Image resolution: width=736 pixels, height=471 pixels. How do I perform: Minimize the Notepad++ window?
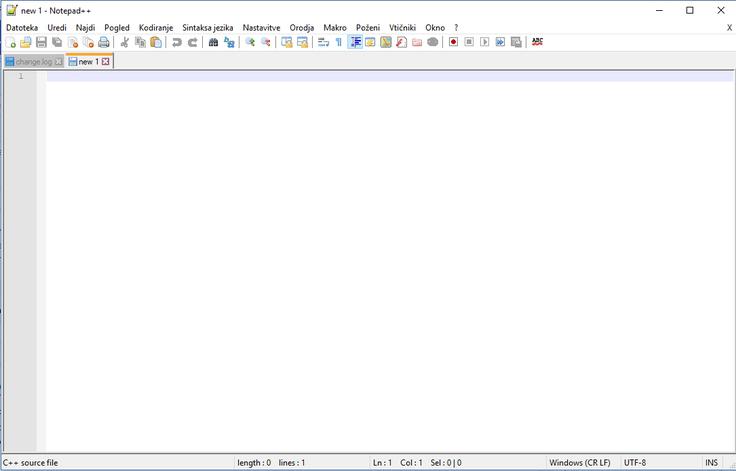[x=659, y=10]
